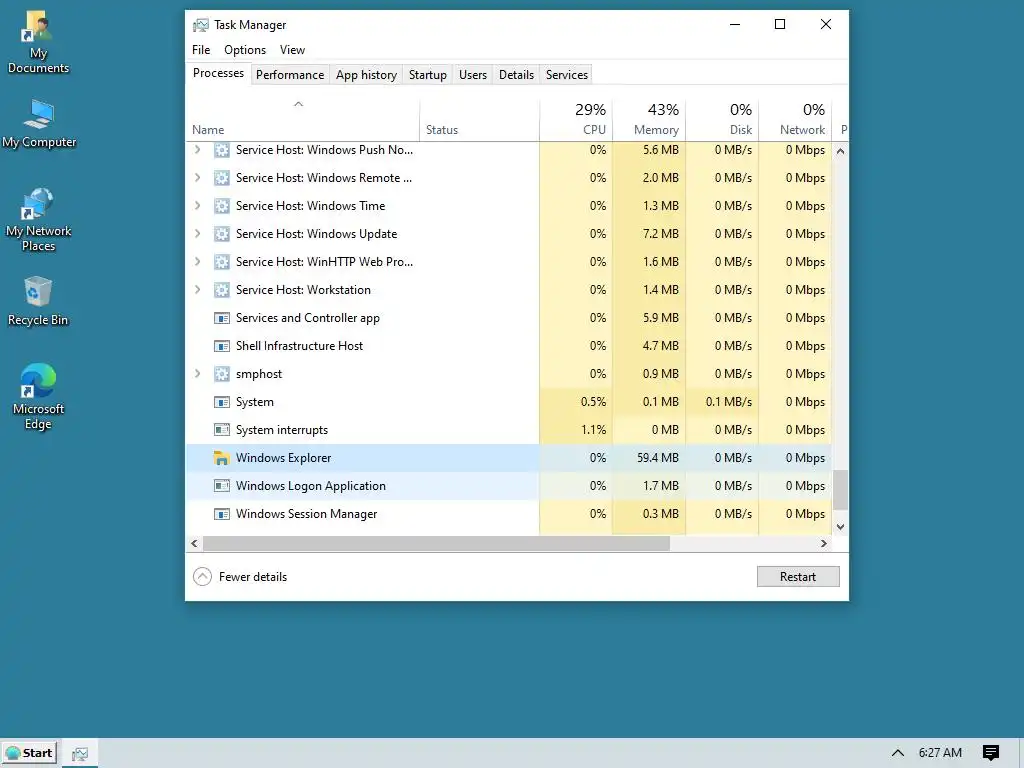The image size is (1024, 768).
Task: Click the Task Manager title bar icon
Action: click(200, 25)
